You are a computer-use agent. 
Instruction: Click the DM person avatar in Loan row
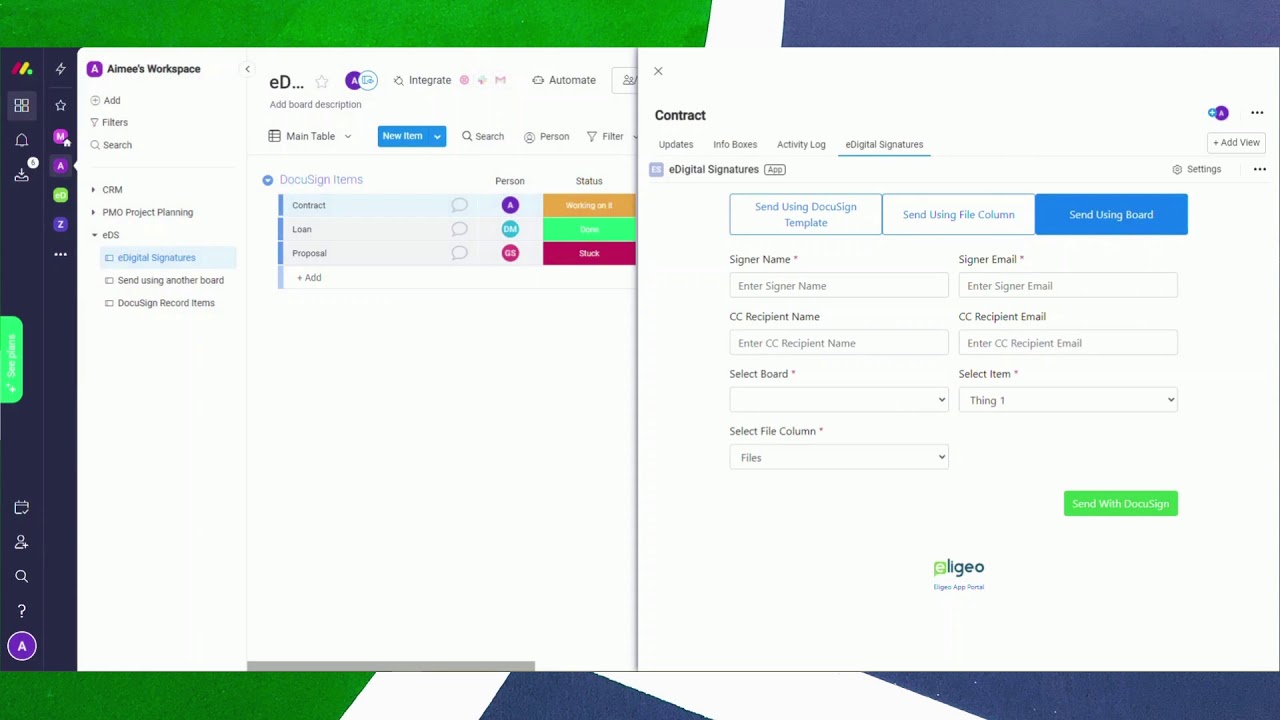point(510,229)
